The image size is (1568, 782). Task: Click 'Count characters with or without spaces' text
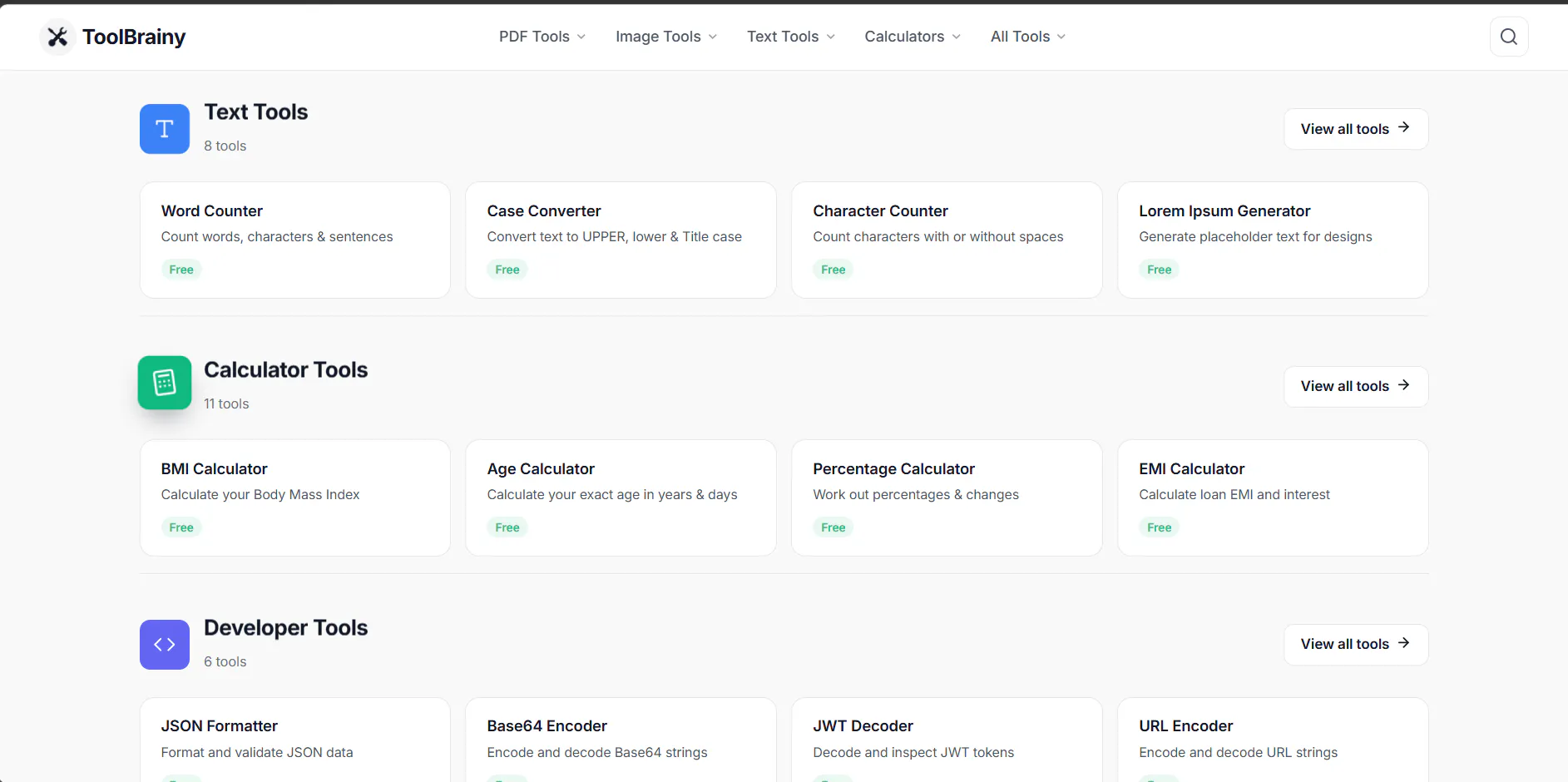pyautogui.click(x=938, y=237)
